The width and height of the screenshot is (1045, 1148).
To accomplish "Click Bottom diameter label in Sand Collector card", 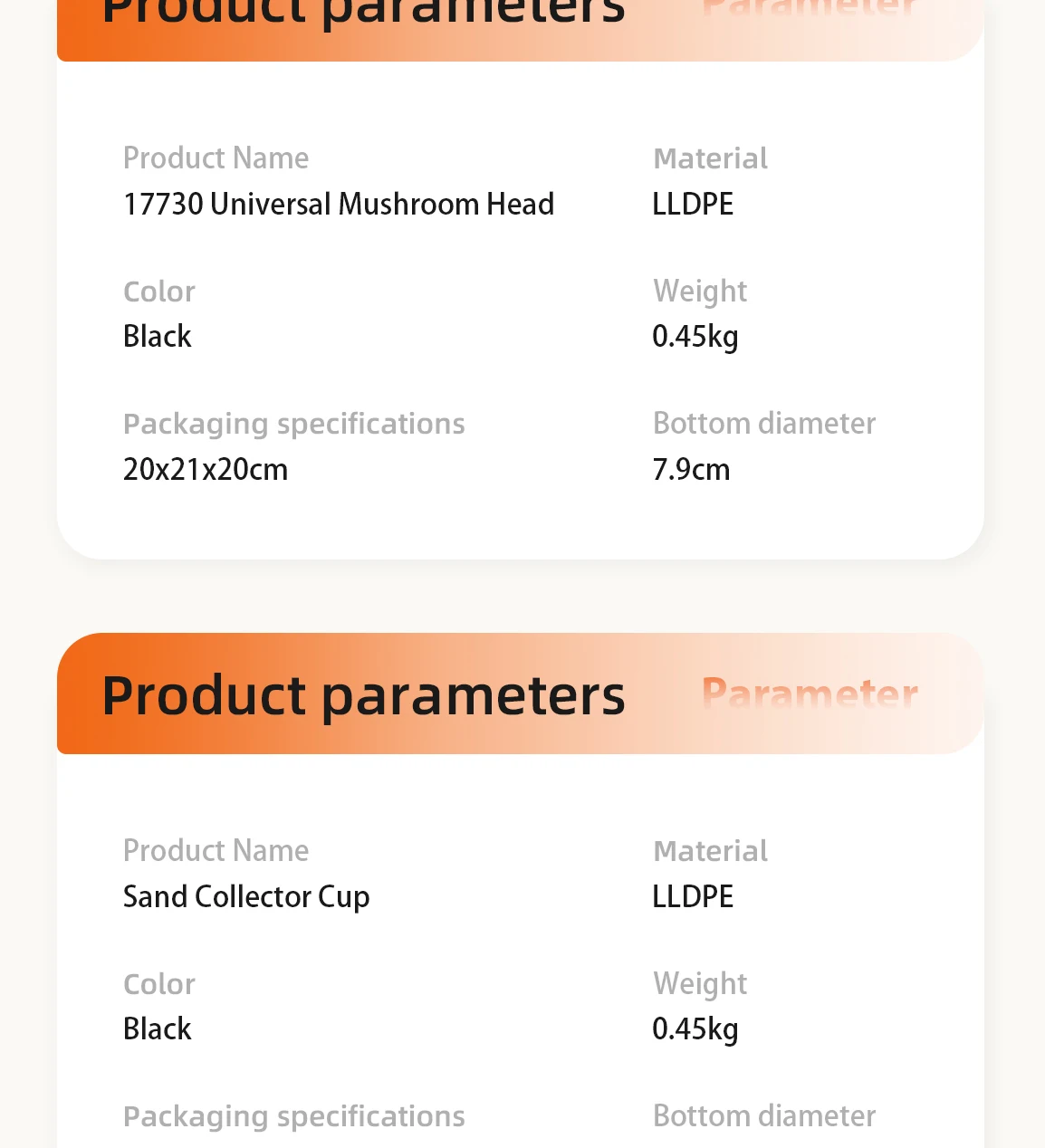I will (764, 1115).
